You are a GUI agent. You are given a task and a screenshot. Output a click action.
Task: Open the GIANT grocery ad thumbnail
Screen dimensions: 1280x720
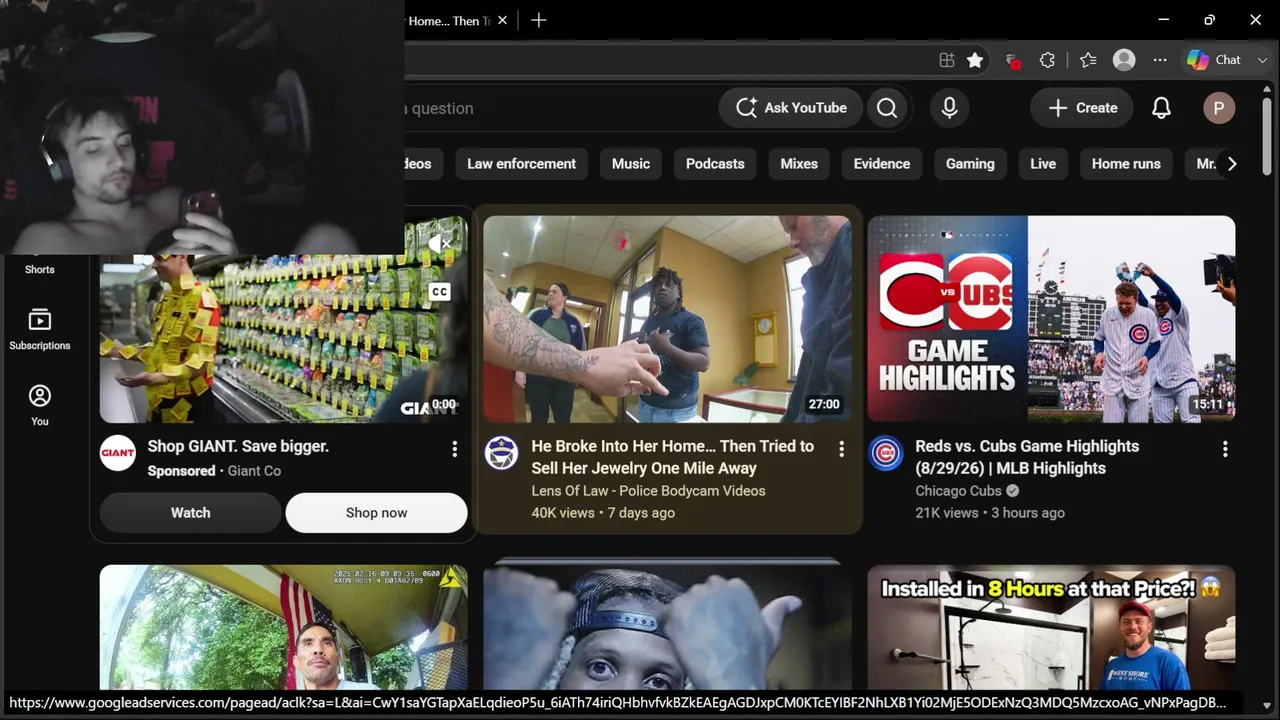click(284, 338)
